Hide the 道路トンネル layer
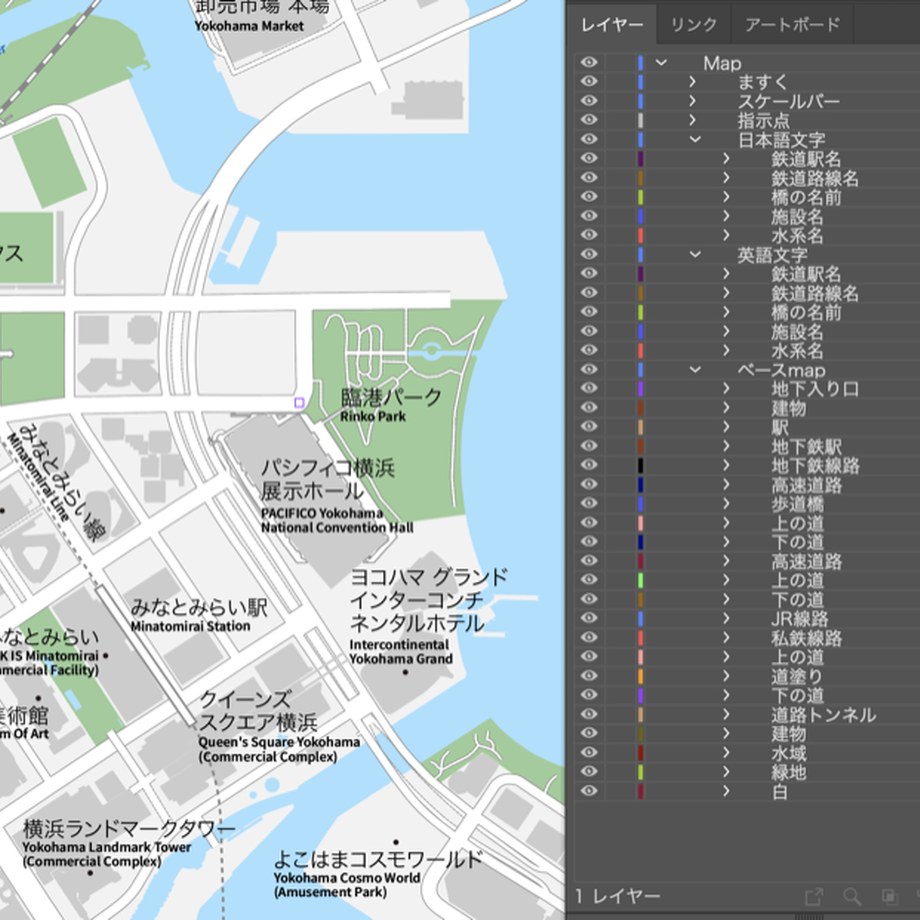 tap(589, 715)
